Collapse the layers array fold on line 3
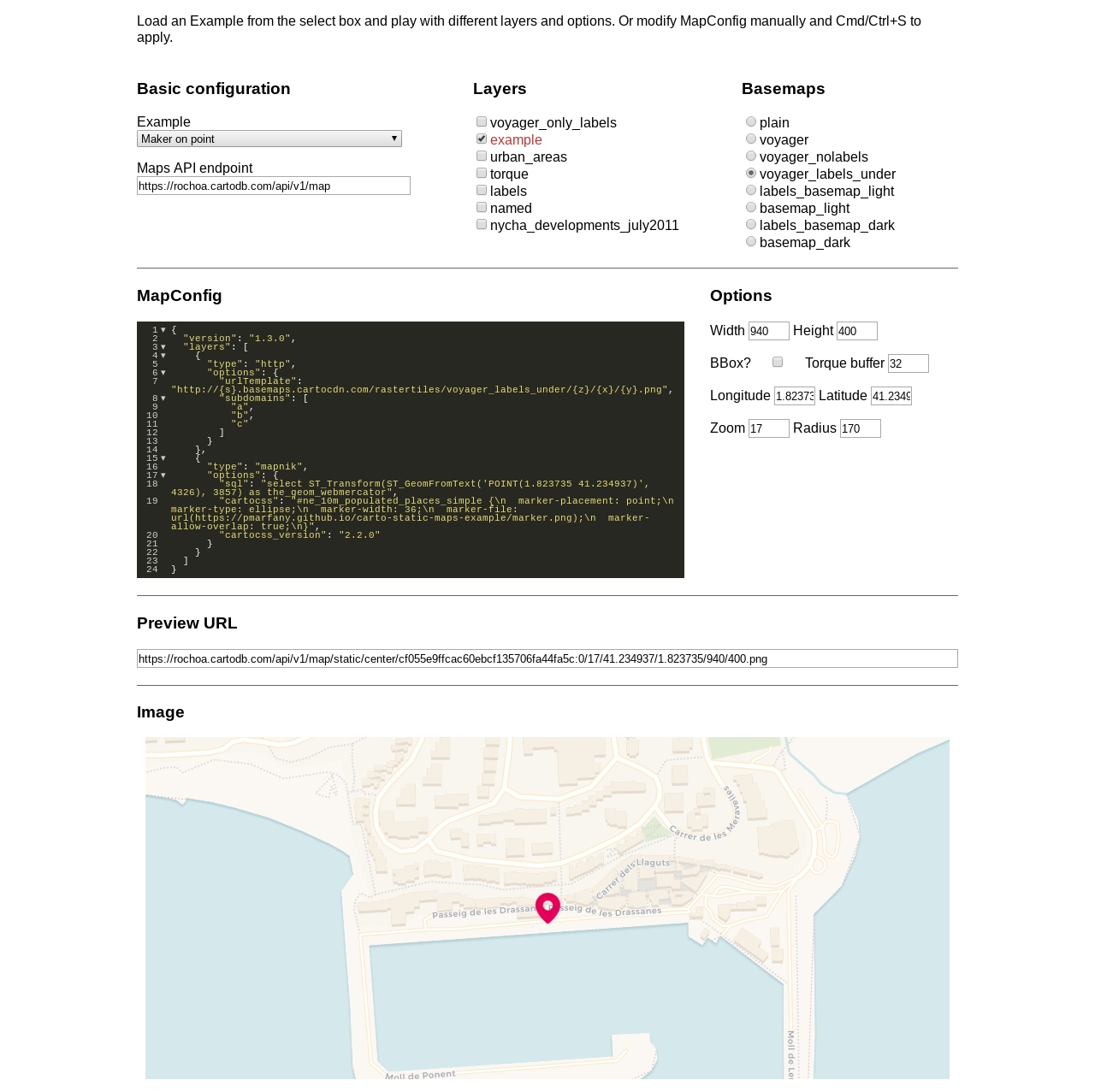1095x1092 pixels. [163, 347]
